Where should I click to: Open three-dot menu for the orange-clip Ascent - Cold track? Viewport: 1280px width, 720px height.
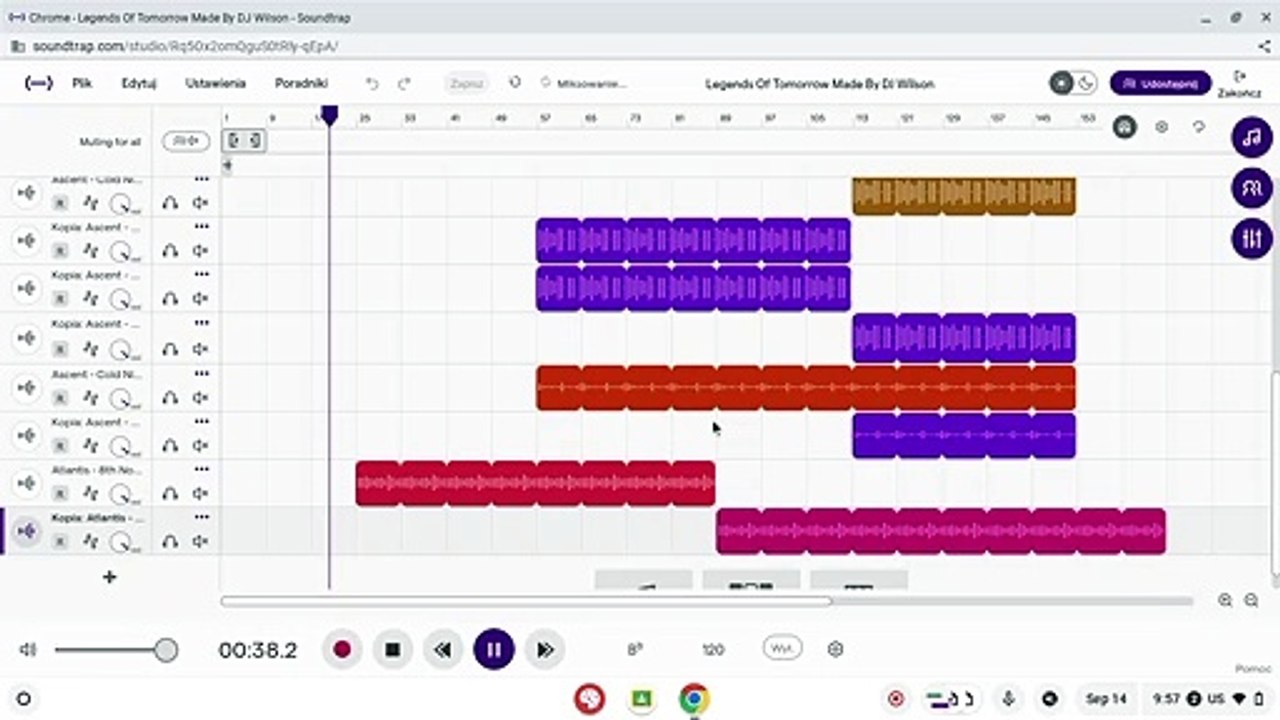coord(202,373)
